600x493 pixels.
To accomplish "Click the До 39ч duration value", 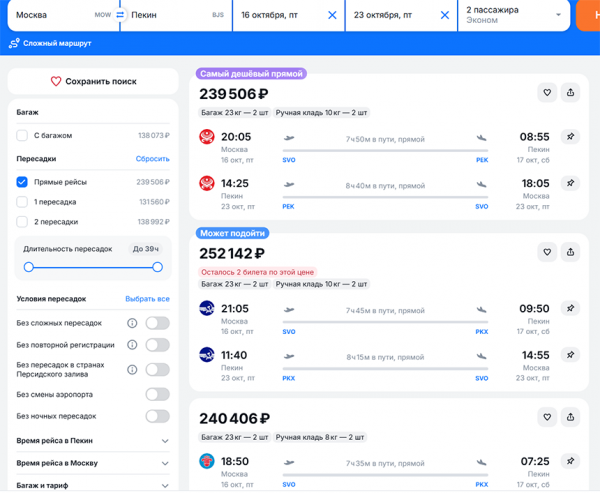I will [145, 249].
